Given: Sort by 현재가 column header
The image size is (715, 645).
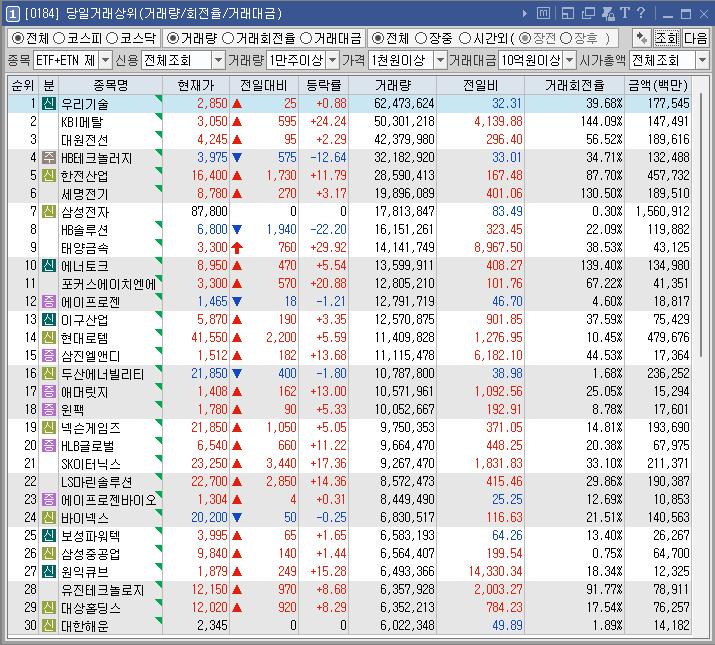Looking at the screenshot, I should tap(196, 85).
